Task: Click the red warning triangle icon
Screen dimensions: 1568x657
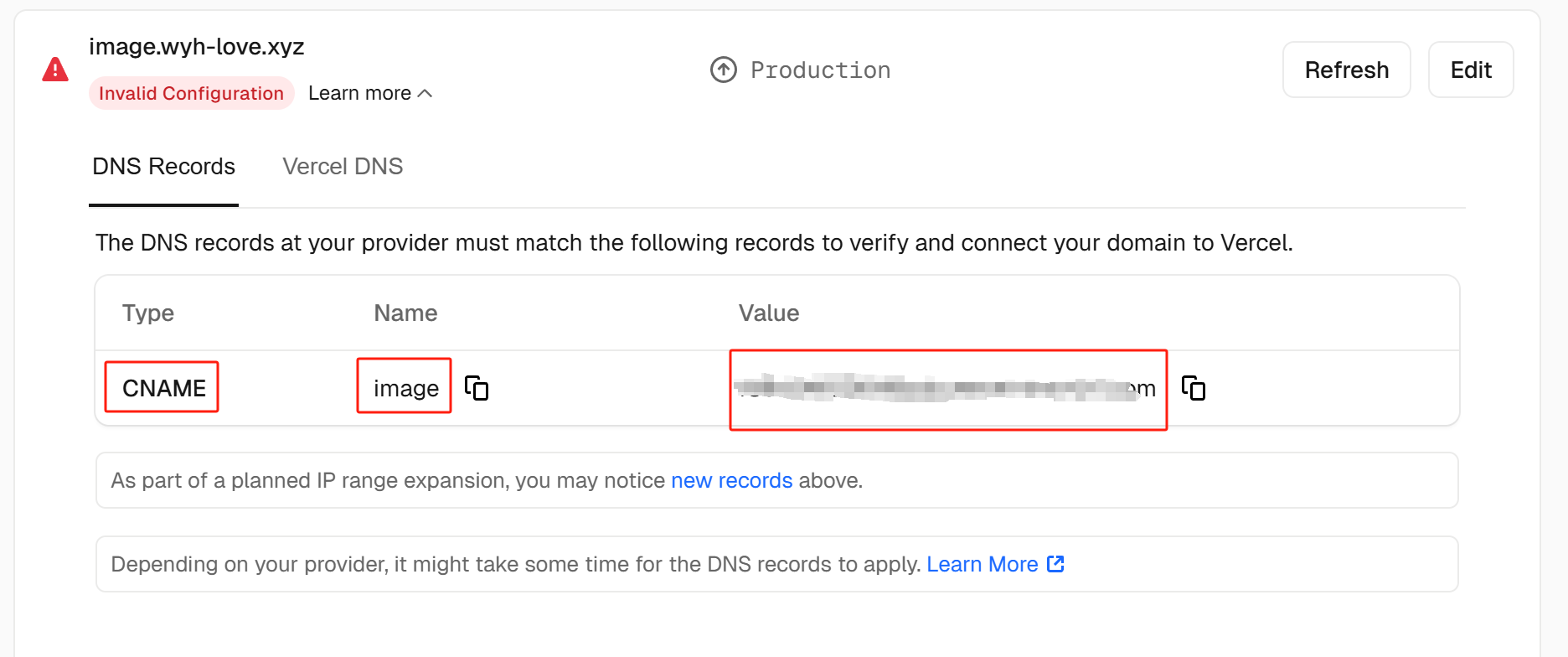Action: [x=55, y=70]
